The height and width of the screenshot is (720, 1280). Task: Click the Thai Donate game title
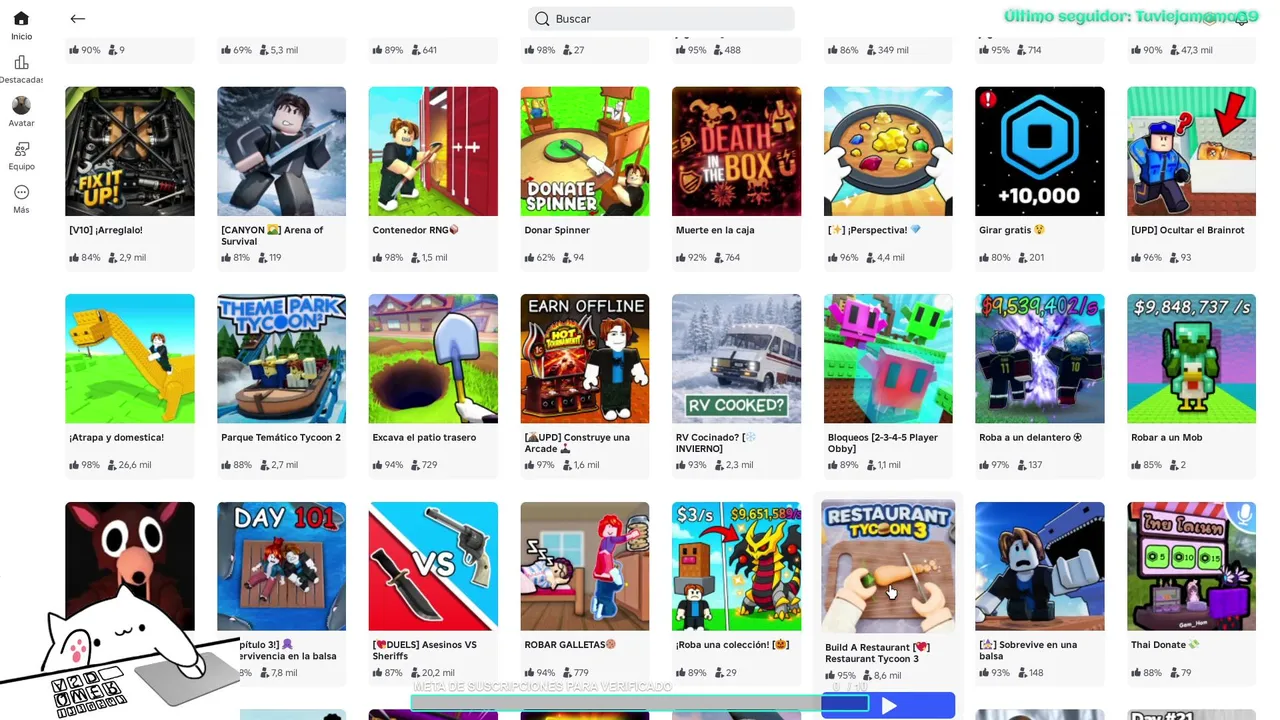point(1165,645)
